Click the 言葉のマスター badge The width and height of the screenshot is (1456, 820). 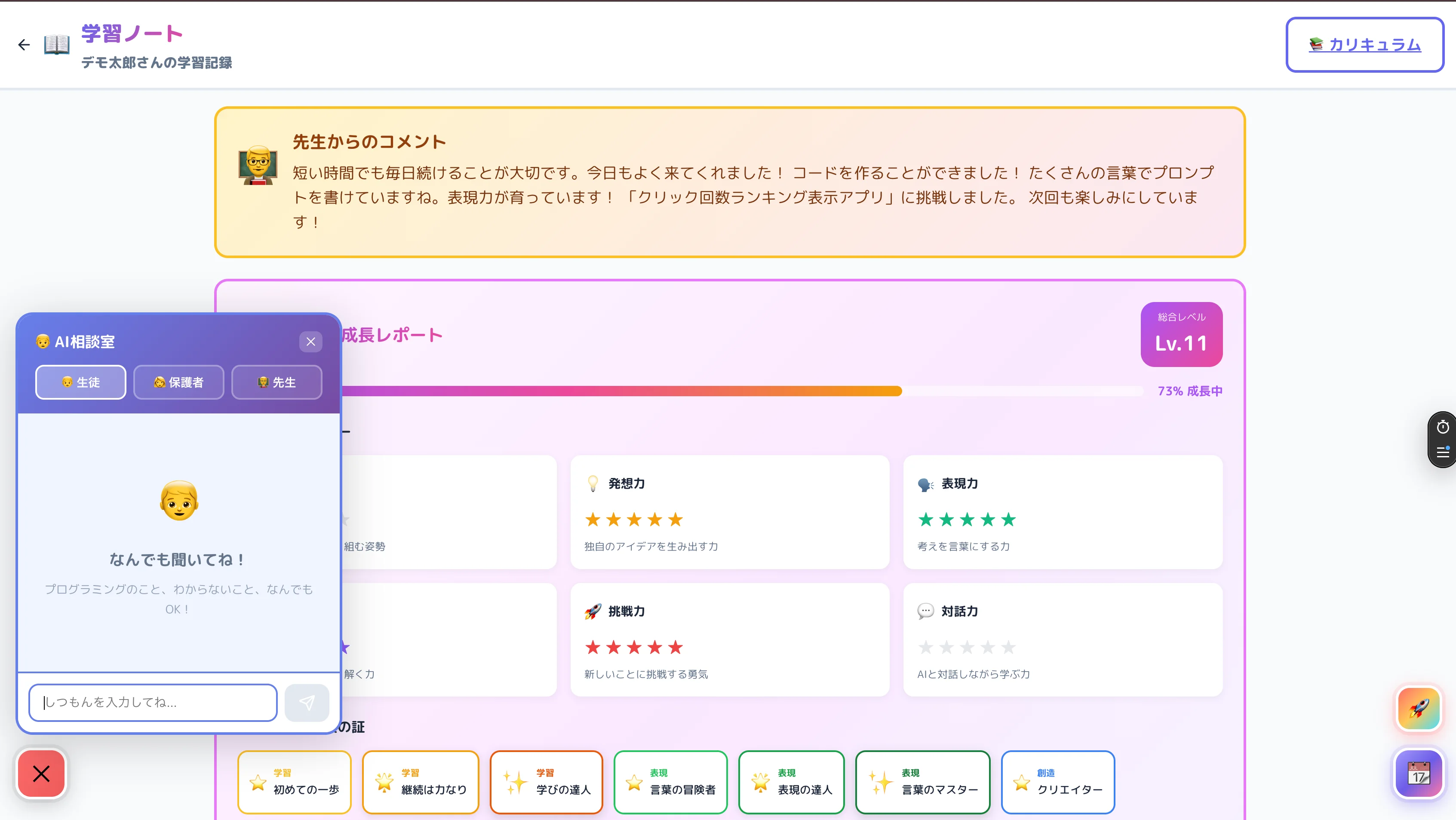click(922, 782)
